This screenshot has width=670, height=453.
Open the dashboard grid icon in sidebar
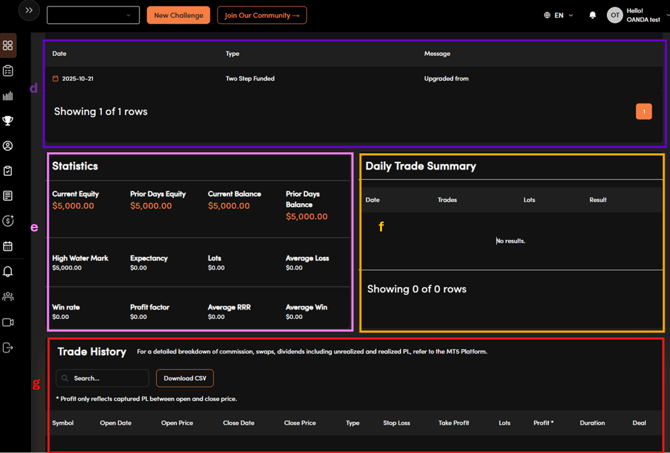[8, 46]
